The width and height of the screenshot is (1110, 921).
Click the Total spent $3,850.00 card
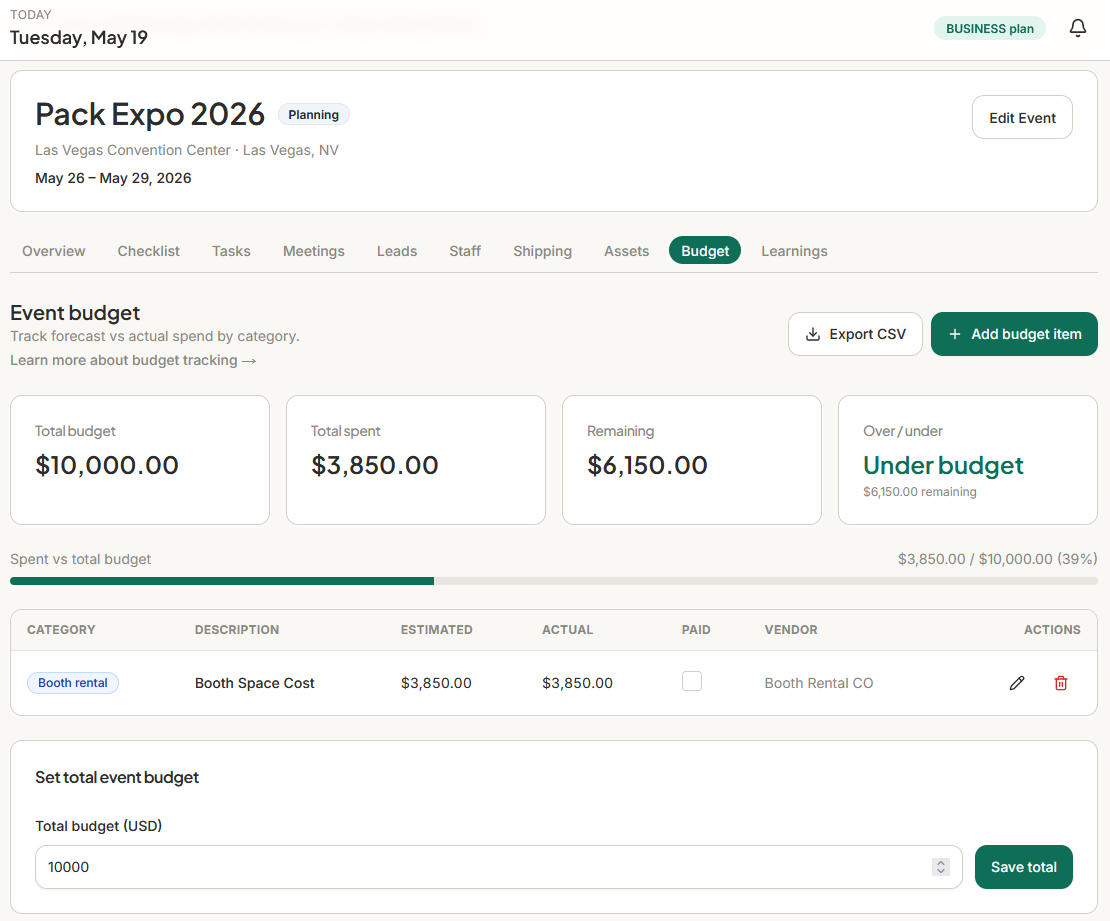pyautogui.click(x=416, y=460)
